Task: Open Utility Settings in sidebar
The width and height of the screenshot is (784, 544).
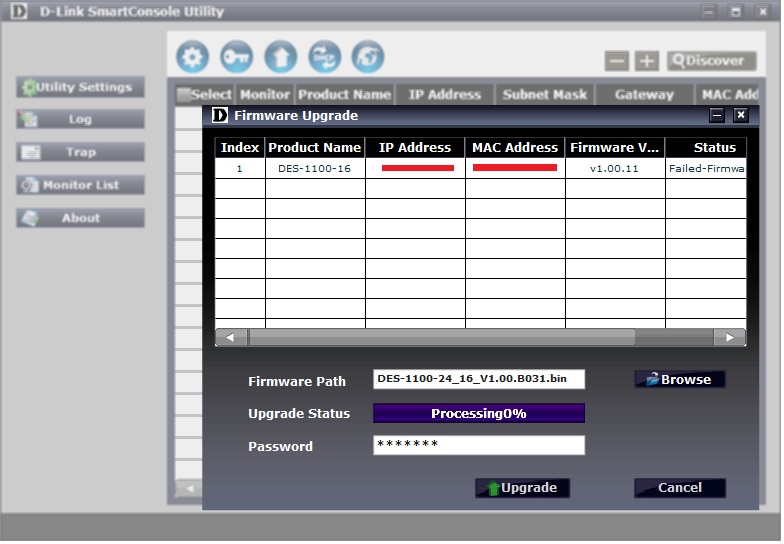Action: click(80, 87)
